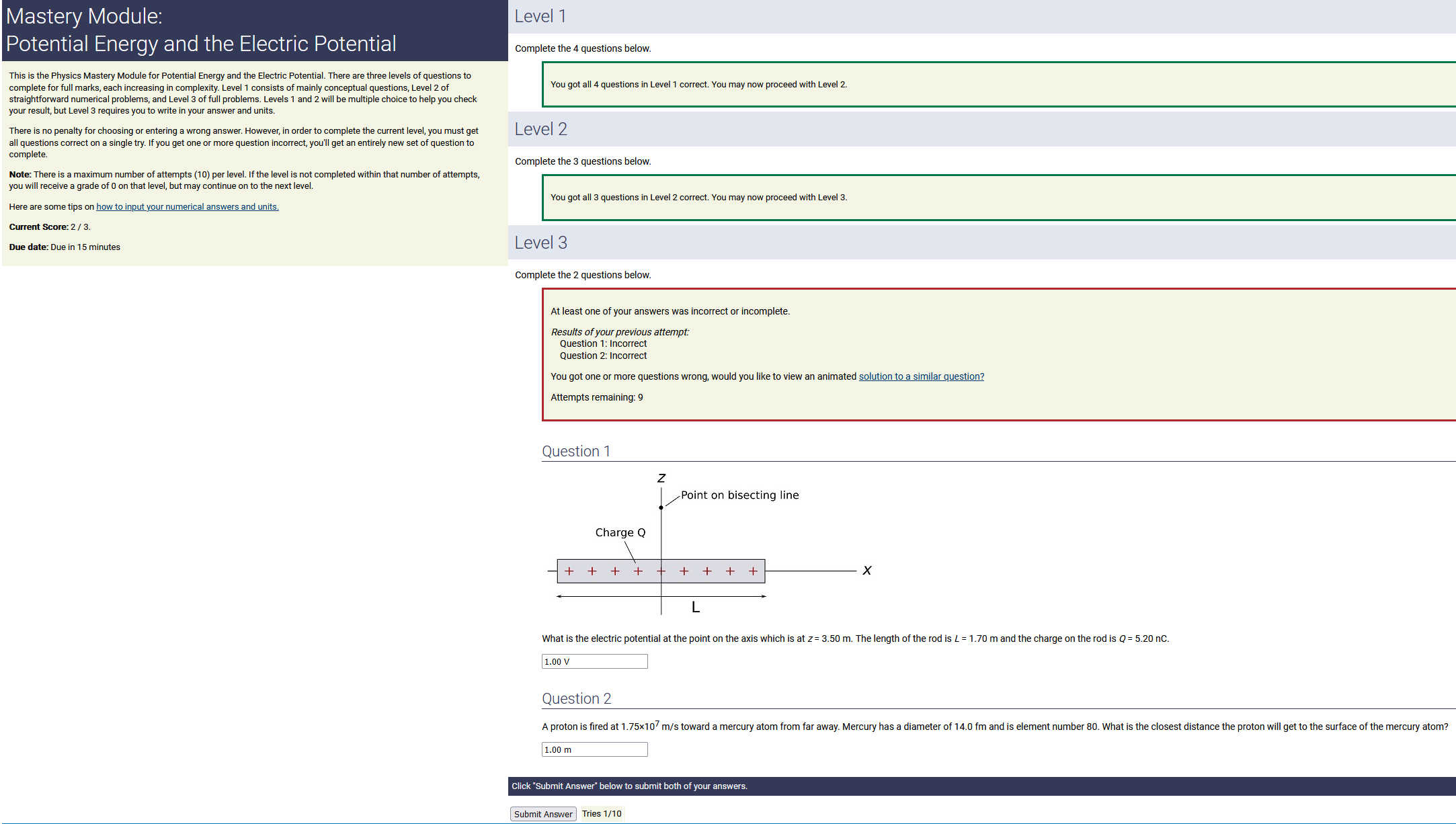Image resolution: width=1456 pixels, height=824 pixels.
Task: Select the Level 2 section heading
Action: [x=540, y=129]
